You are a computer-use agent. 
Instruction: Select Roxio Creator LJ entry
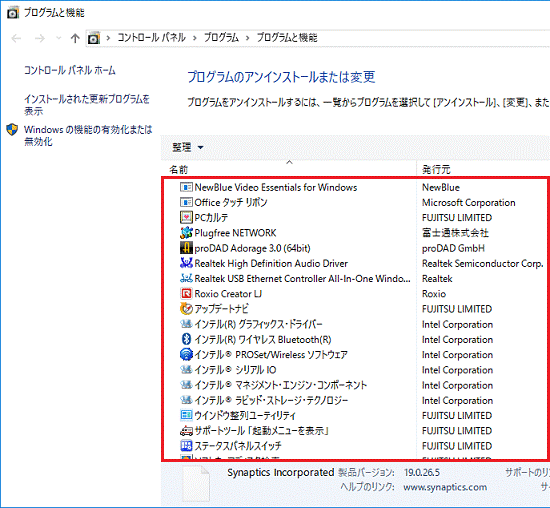[x=228, y=294]
